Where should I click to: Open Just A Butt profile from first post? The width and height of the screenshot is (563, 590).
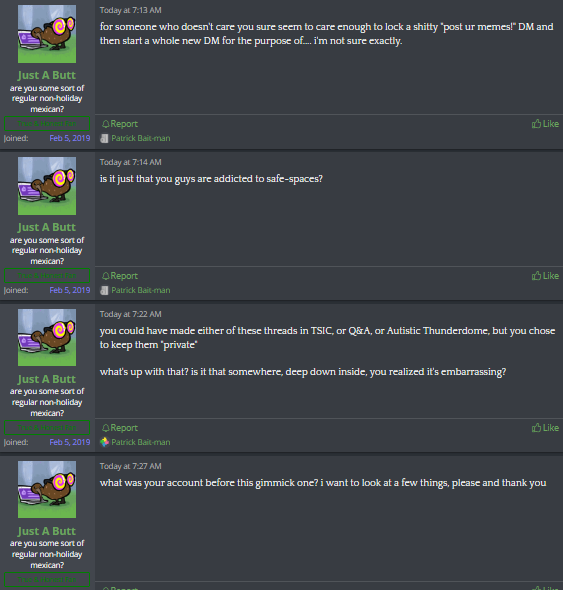[x=47, y=75]
